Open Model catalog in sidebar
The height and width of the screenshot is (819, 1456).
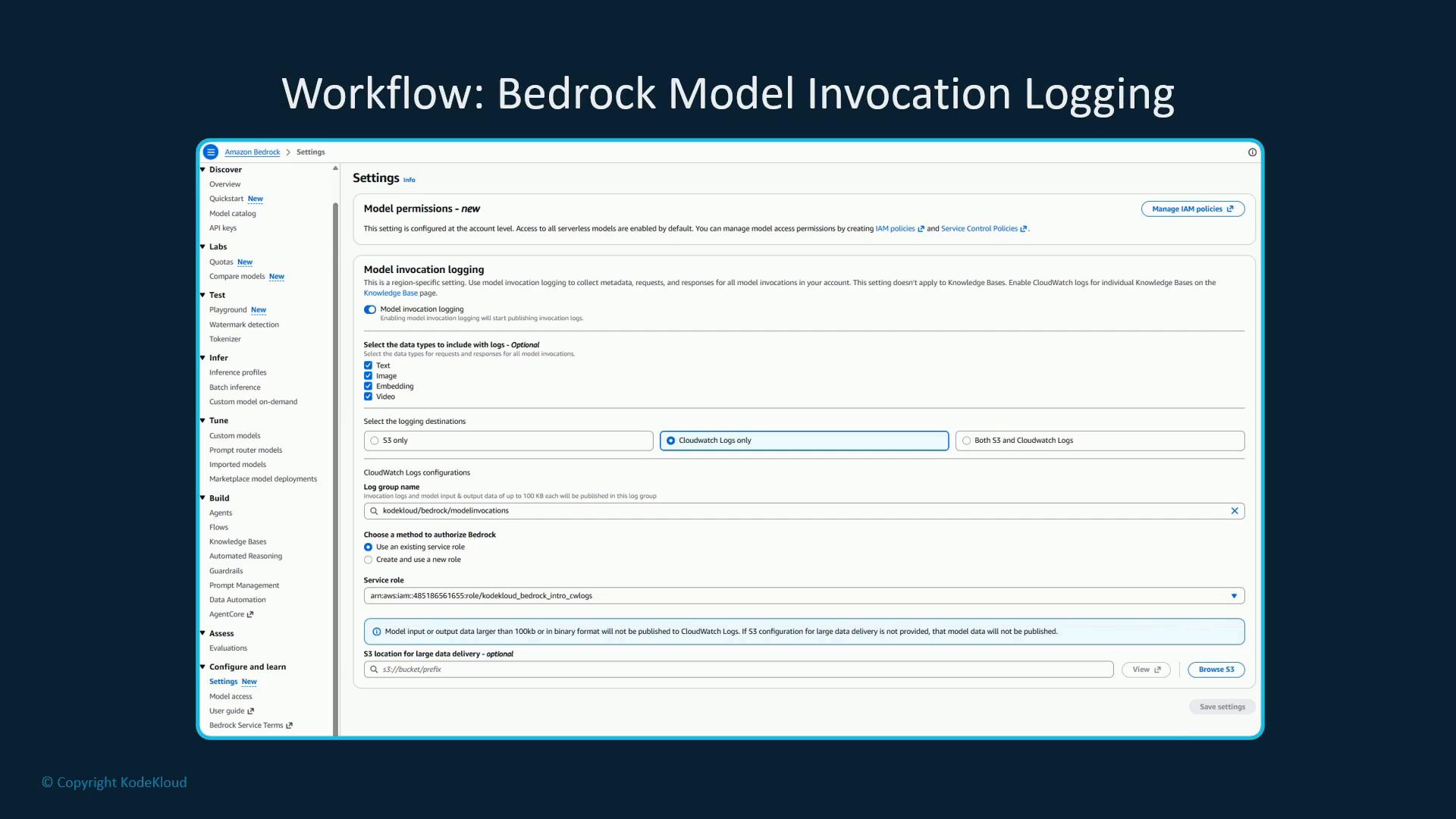pos(233,214)
